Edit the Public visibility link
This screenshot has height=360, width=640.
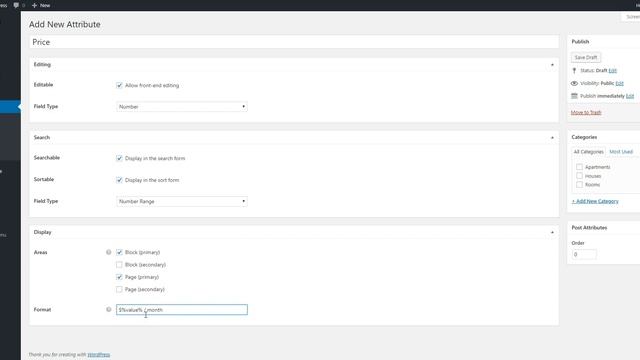coord(619,83)
